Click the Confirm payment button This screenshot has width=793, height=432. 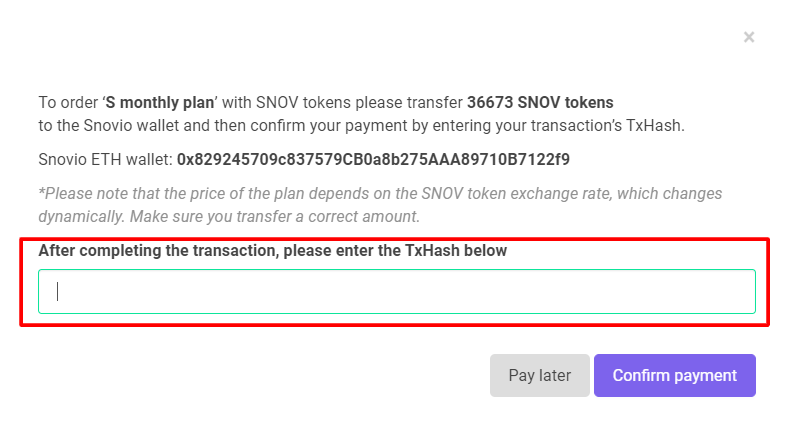[675, 375]
